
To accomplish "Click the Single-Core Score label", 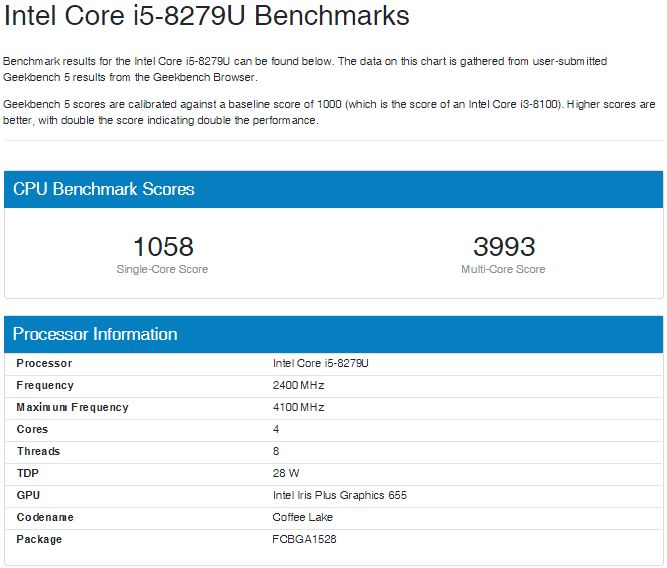I will click(163, 269).
